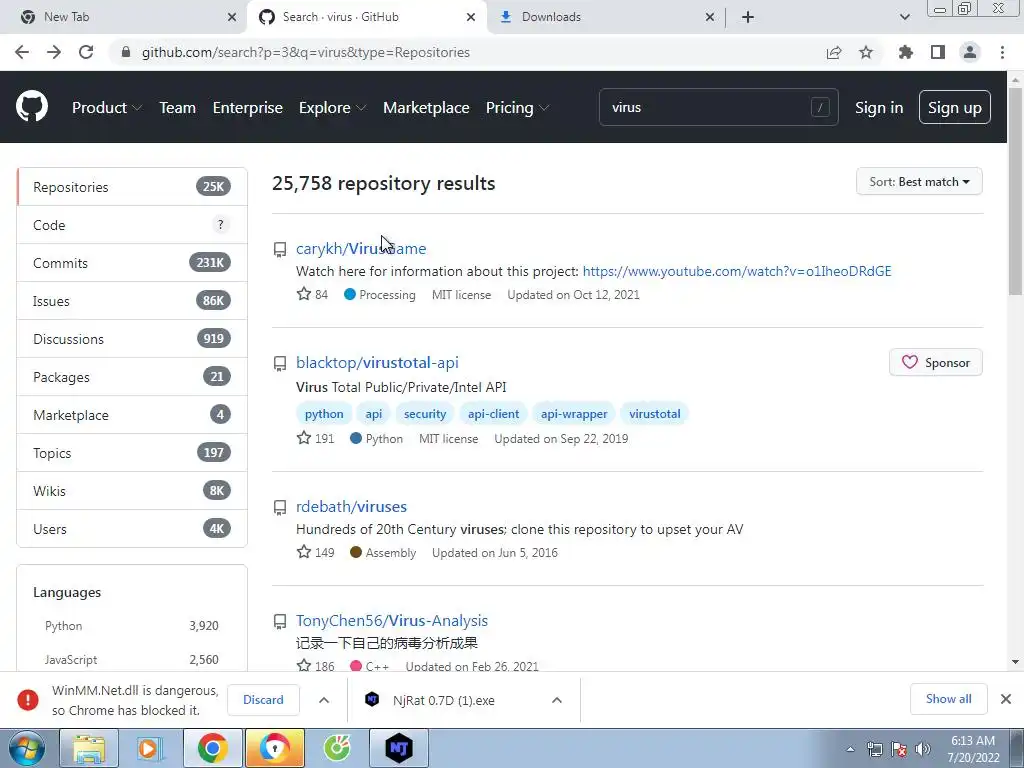Click the repo icon next to blacktop/virustotal-api

pyautogui.click(x=280, y=364)
